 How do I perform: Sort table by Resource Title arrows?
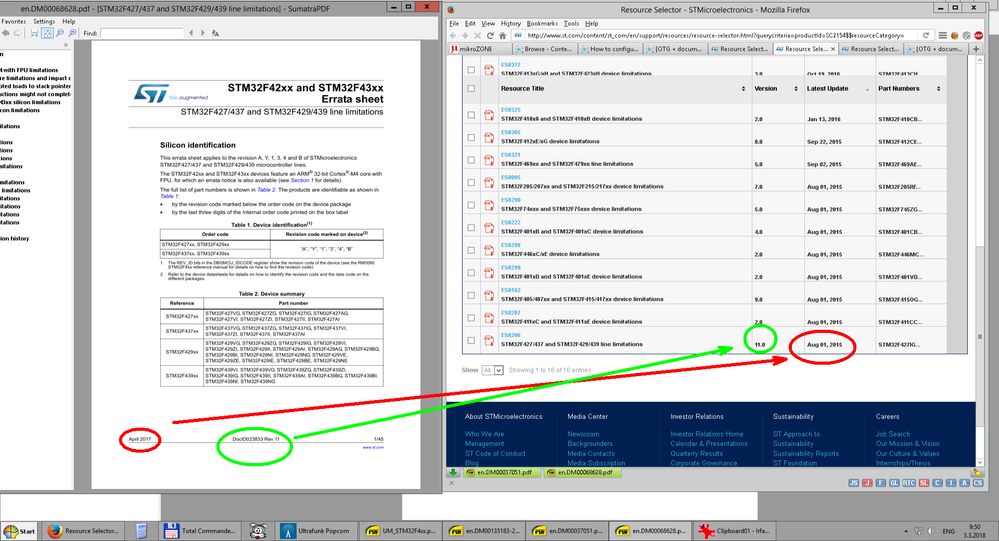744,89
